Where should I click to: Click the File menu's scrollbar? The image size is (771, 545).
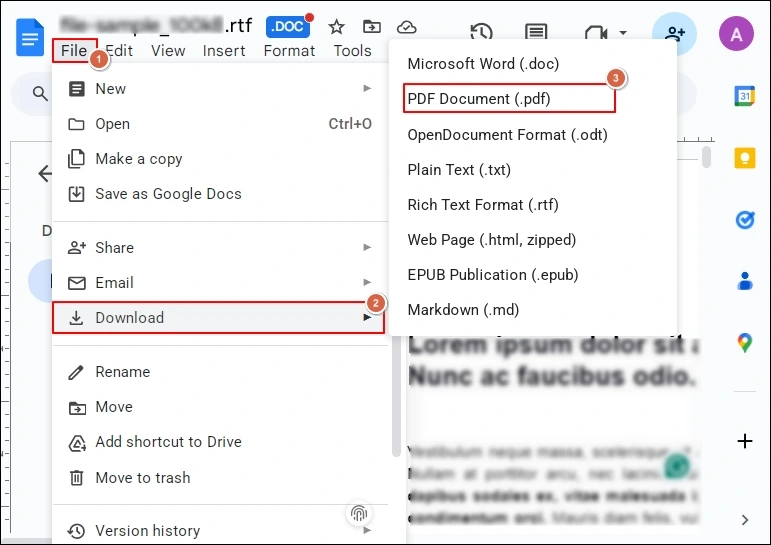coord(396,396)
